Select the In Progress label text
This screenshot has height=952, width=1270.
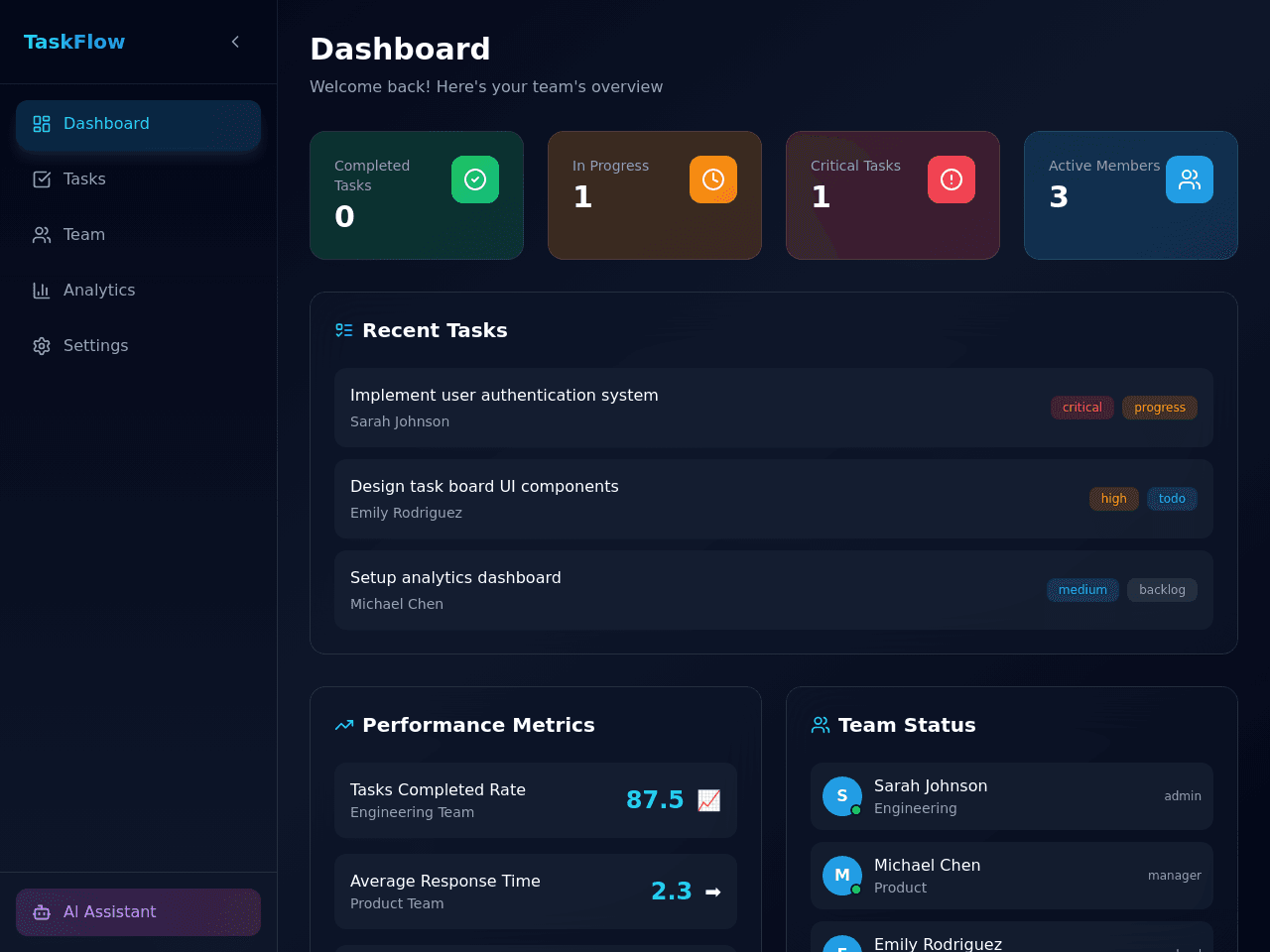610,166
